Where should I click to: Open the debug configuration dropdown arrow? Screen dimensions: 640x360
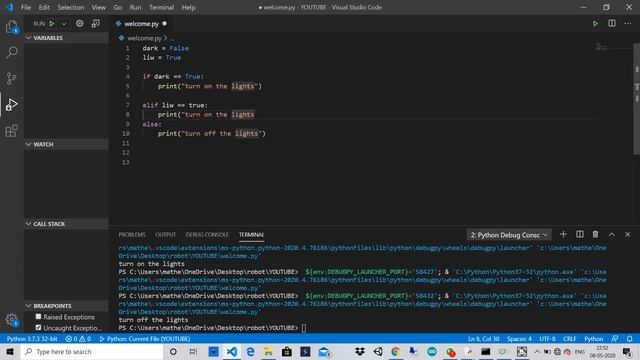[x=64, y=24]
